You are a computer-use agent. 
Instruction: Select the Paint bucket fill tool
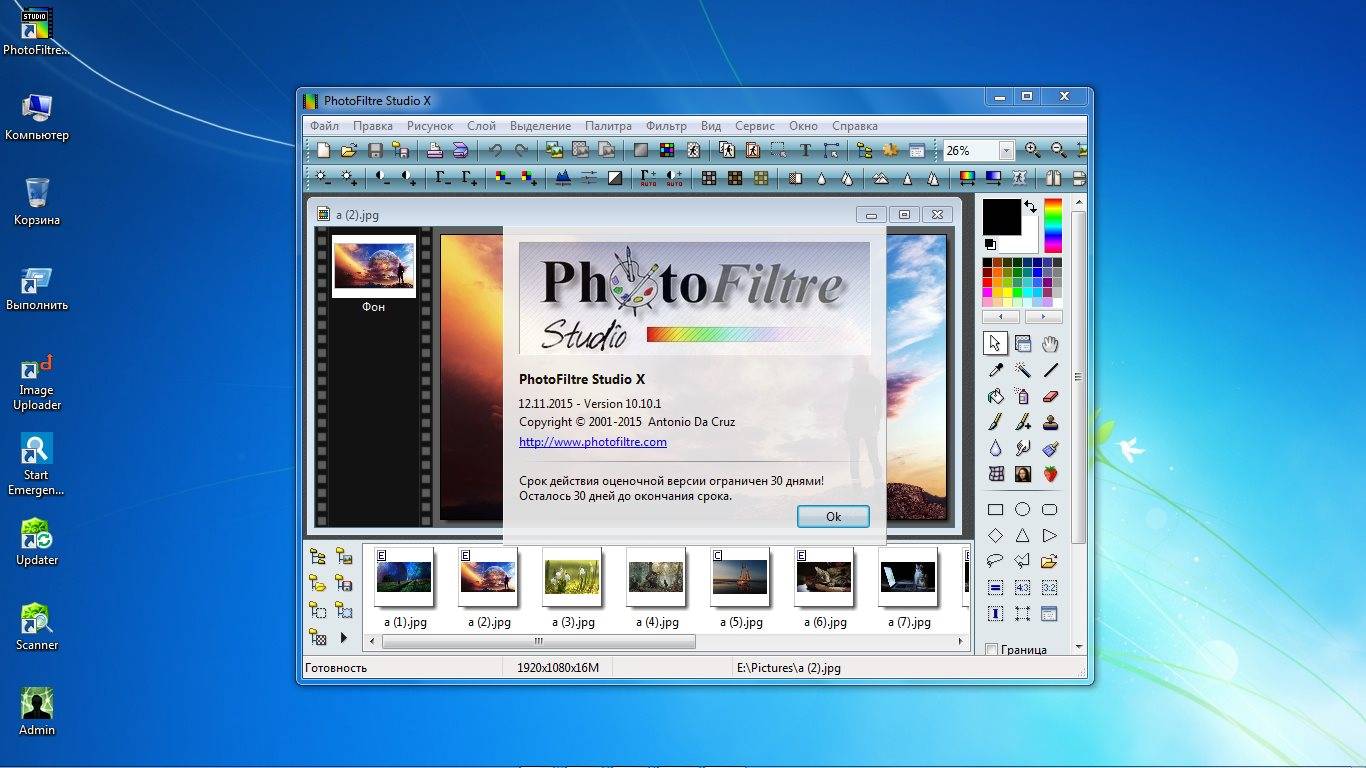click(x=995, y=396)
